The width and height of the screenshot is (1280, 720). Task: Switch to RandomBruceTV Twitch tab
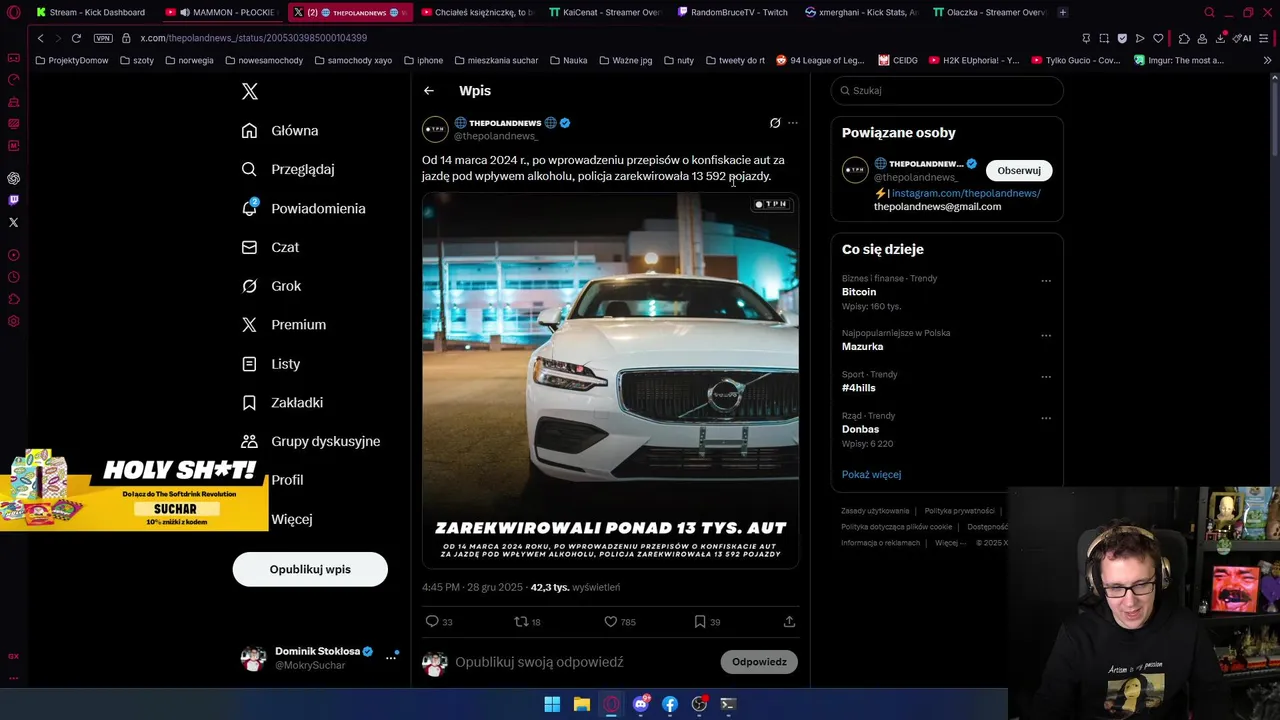click(x=732, y=12)
